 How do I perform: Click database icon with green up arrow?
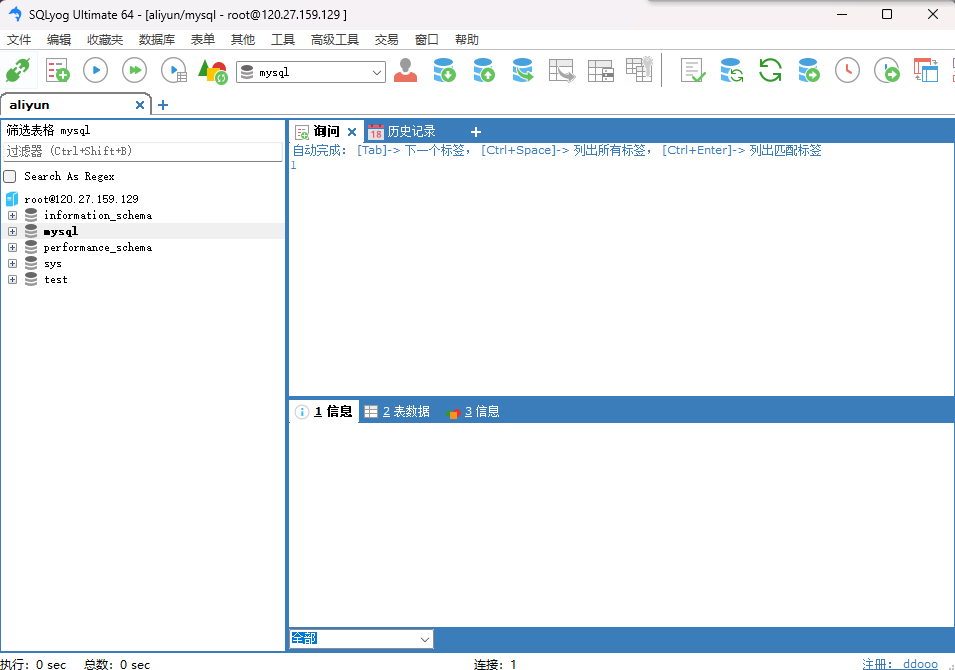click(x=484, y=71)
